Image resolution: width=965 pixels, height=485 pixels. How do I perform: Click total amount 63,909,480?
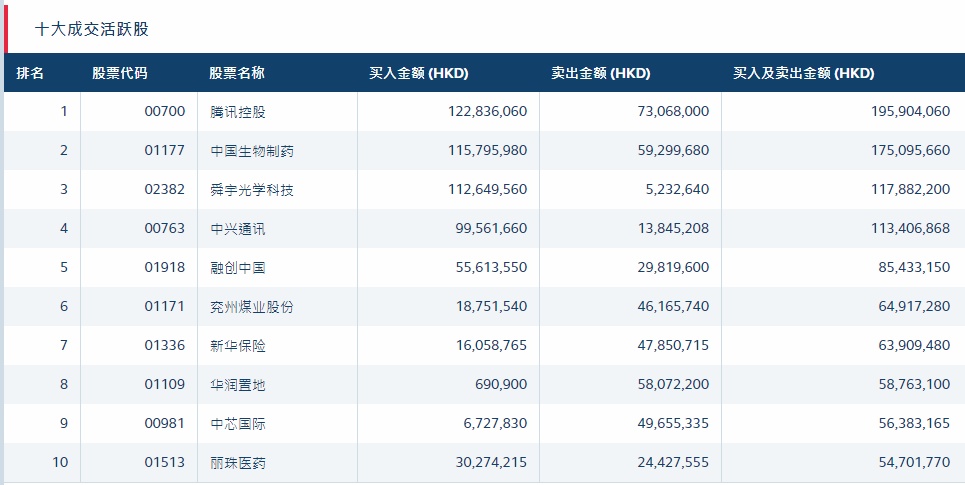pos(915,345)
